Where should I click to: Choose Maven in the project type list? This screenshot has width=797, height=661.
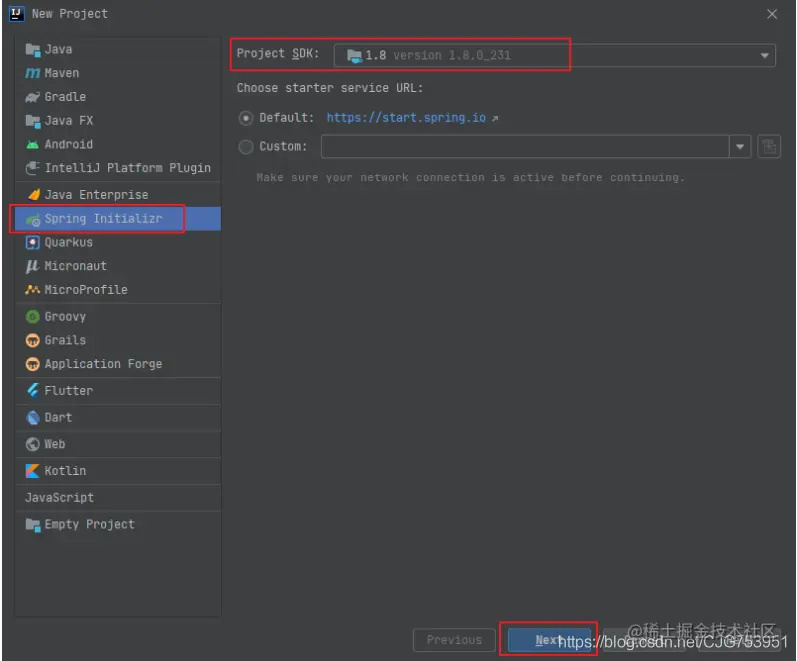(118, 73)
